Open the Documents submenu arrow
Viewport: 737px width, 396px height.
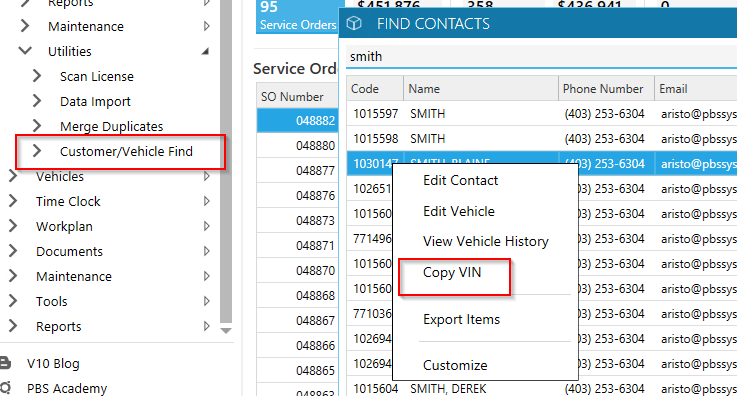pos(206,251)
